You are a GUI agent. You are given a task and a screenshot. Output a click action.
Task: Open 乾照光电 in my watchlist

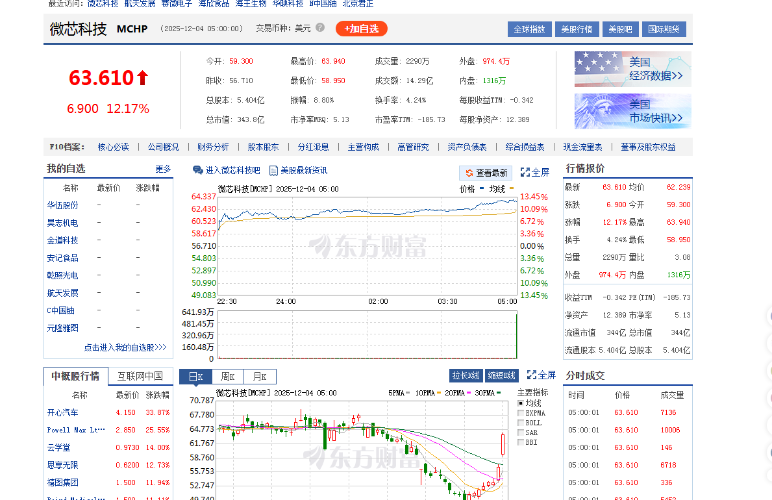(63, 275)
